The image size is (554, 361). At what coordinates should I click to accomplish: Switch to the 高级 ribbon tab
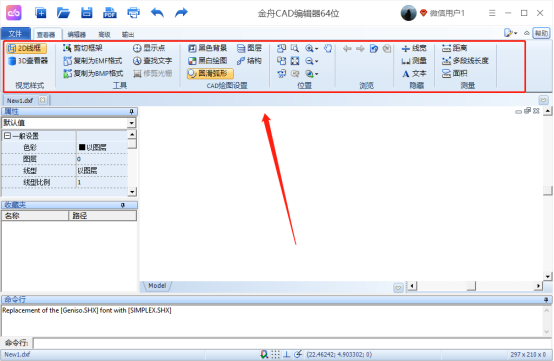coord(104,34)
